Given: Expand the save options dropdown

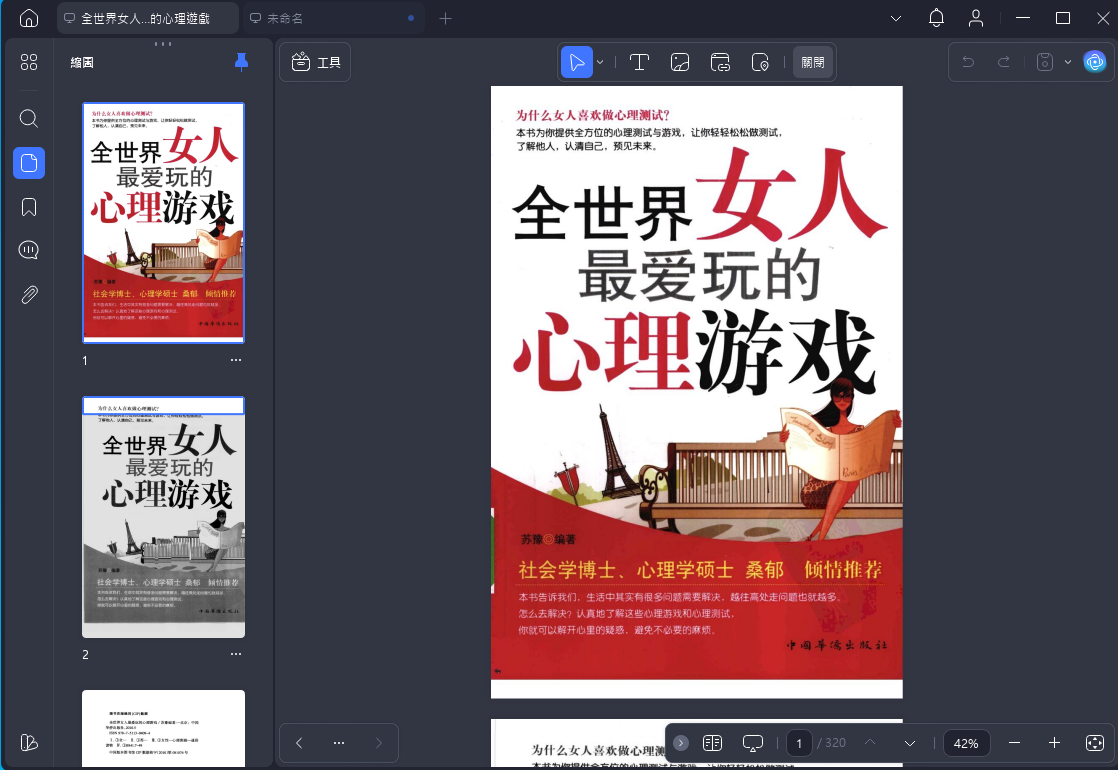Looking at the screenshot, I should coord(1067,62).
